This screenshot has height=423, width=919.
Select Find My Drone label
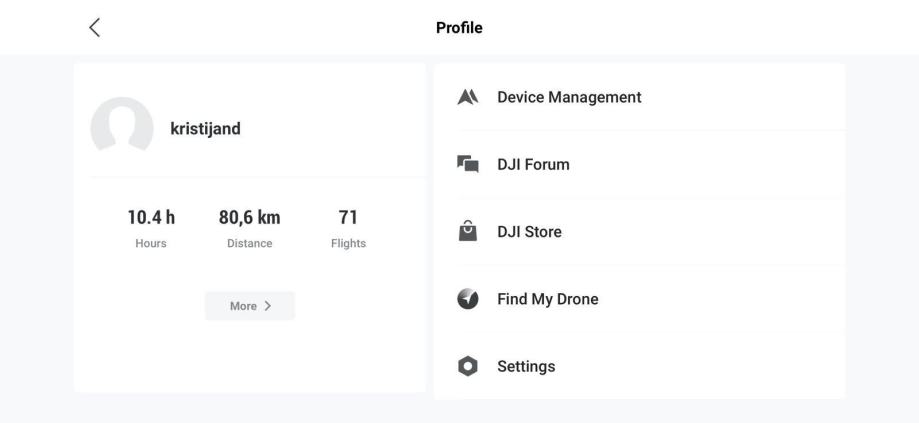(547, 299)
